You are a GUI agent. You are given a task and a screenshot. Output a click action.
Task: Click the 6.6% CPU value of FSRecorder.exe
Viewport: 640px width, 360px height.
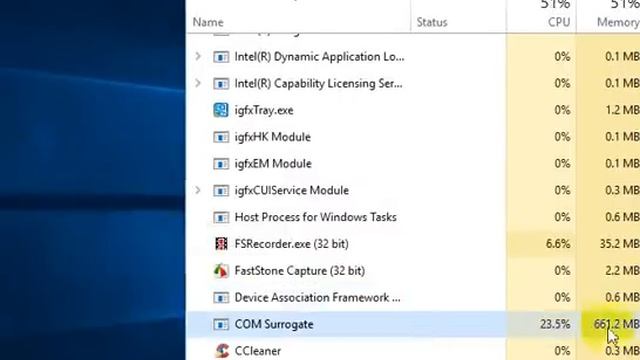tap(558, 244)
